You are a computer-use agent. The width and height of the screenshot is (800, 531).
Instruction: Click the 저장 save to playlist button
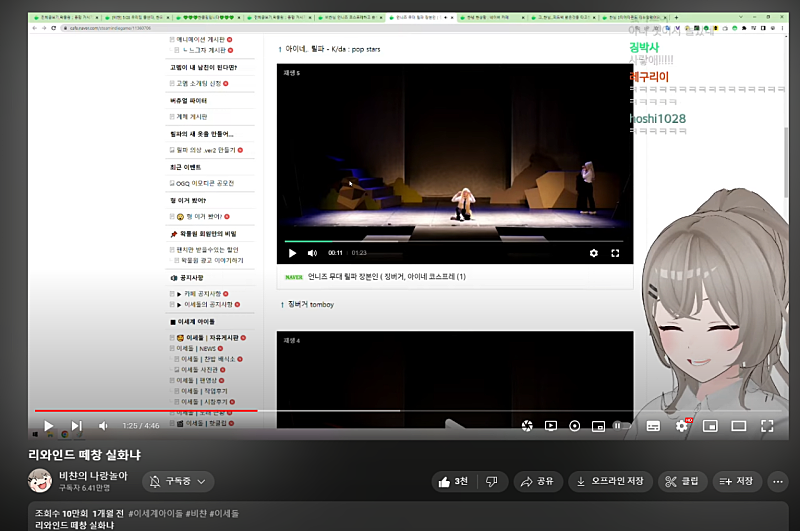click(x=737, y=481)
